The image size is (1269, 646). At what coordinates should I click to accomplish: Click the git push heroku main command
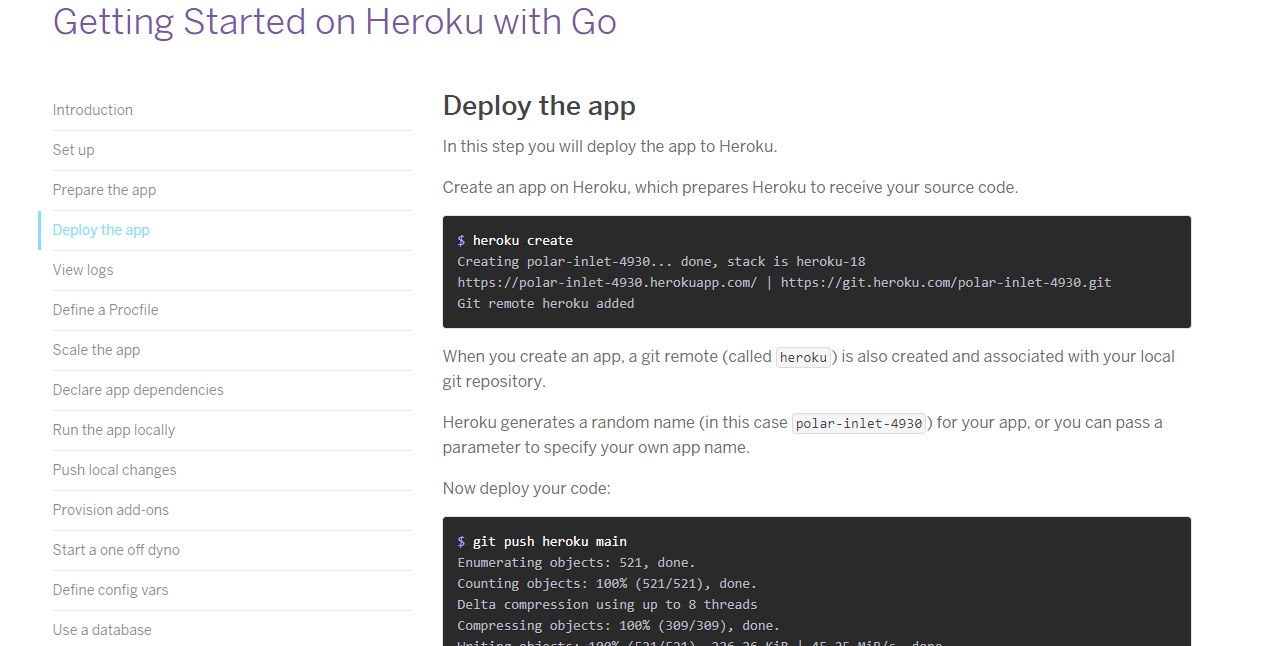click(x=542, y=541)
